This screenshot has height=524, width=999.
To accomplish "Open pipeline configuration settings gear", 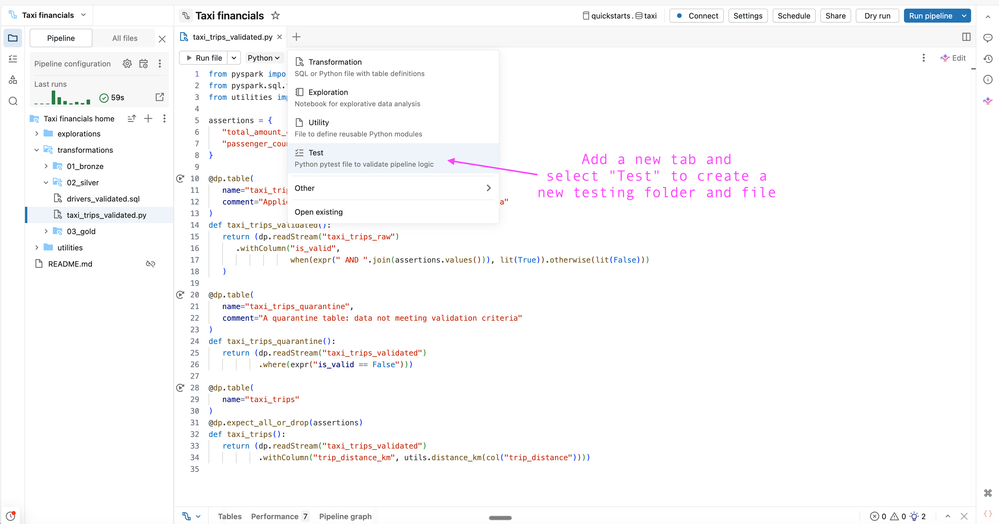I will click(x=127, y=64).
